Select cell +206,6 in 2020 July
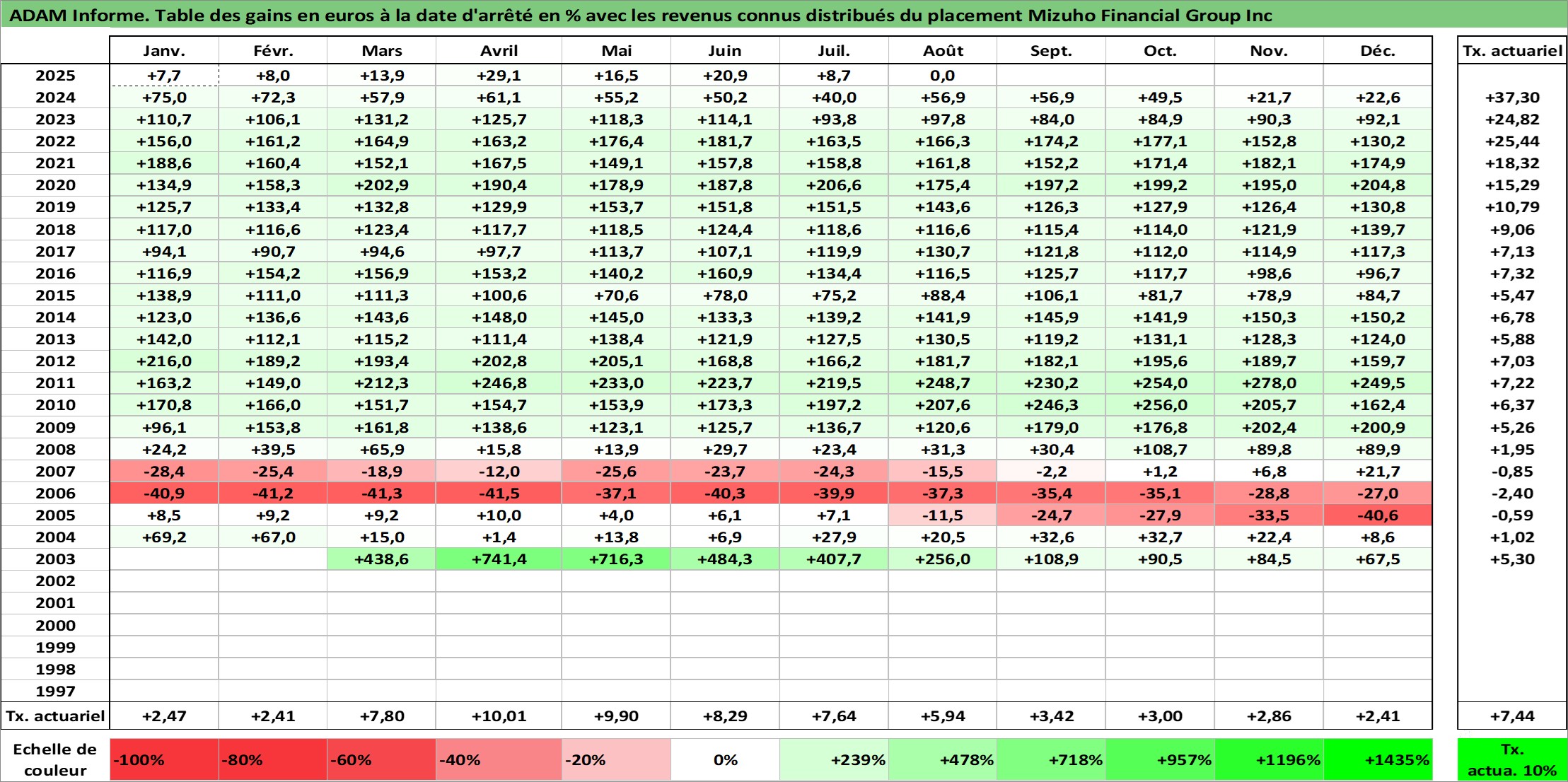Screen dimensions: 1568x782 coord(834,185)
